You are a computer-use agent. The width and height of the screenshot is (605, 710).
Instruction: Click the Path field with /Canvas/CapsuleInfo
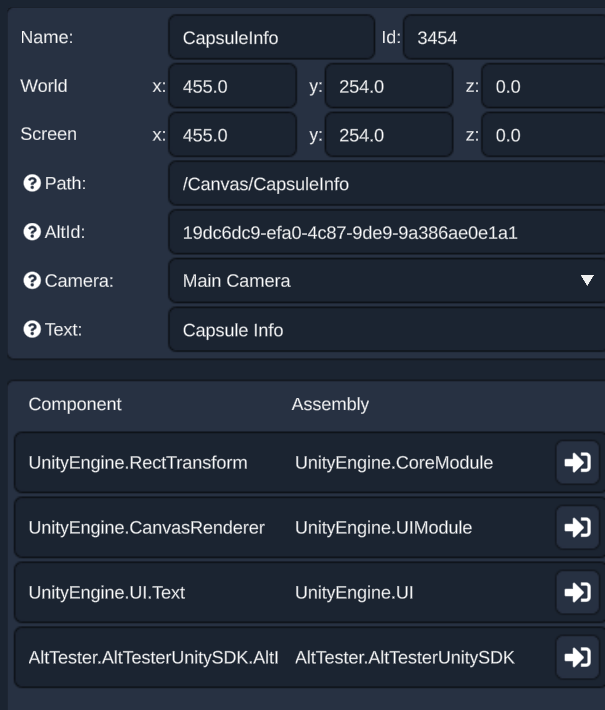point(387,184)
